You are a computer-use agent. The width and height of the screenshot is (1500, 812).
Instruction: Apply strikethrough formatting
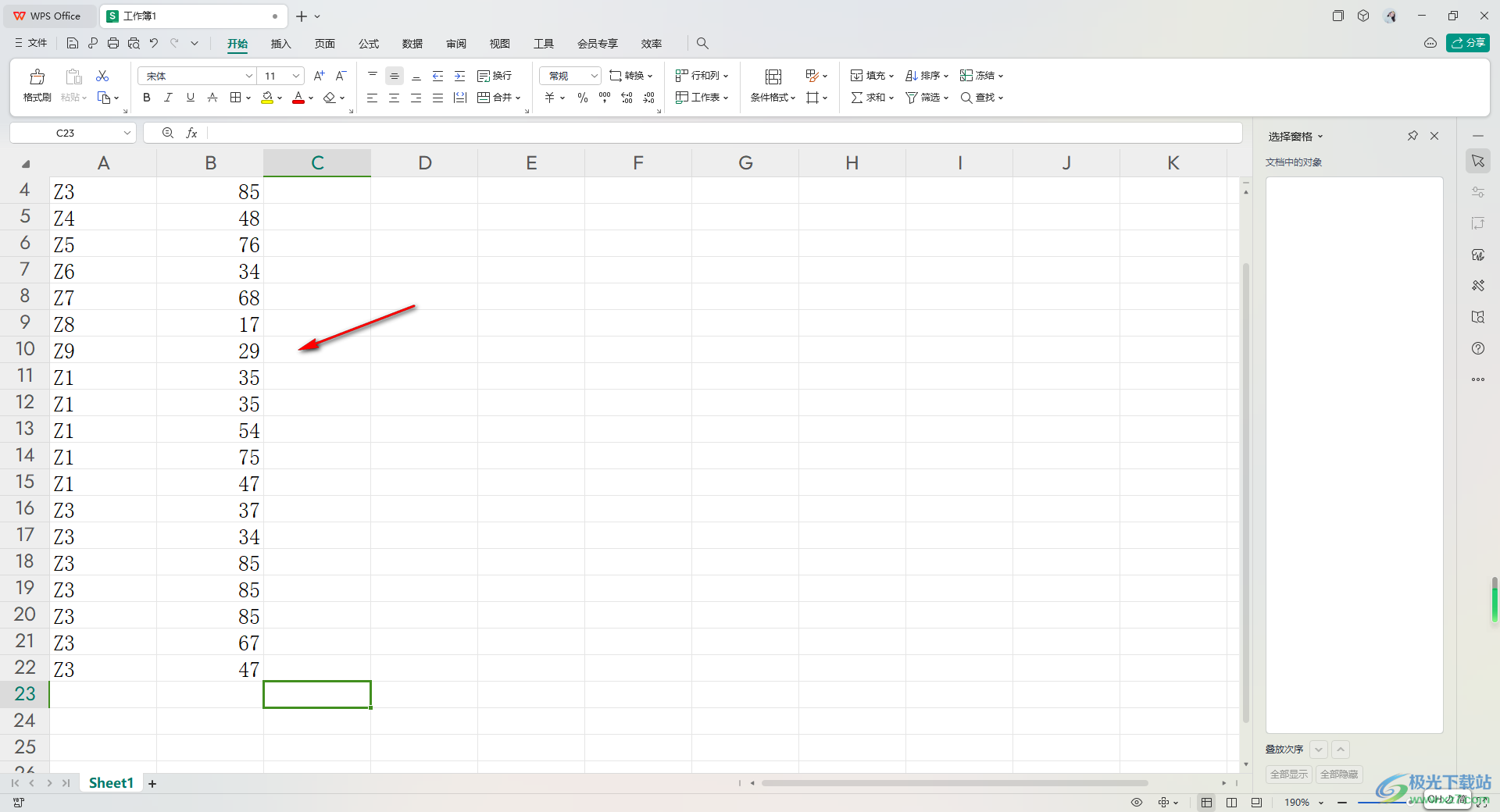click(x=212, y=98)
